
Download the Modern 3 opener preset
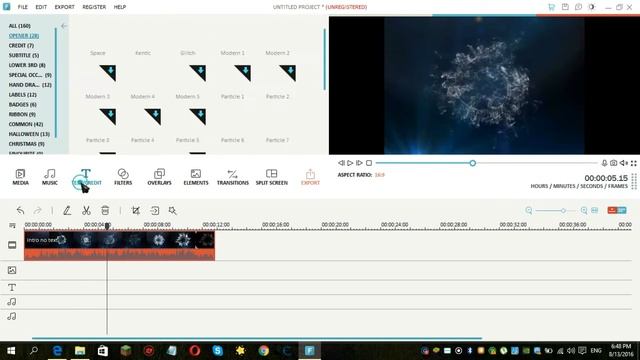point(108,116)
